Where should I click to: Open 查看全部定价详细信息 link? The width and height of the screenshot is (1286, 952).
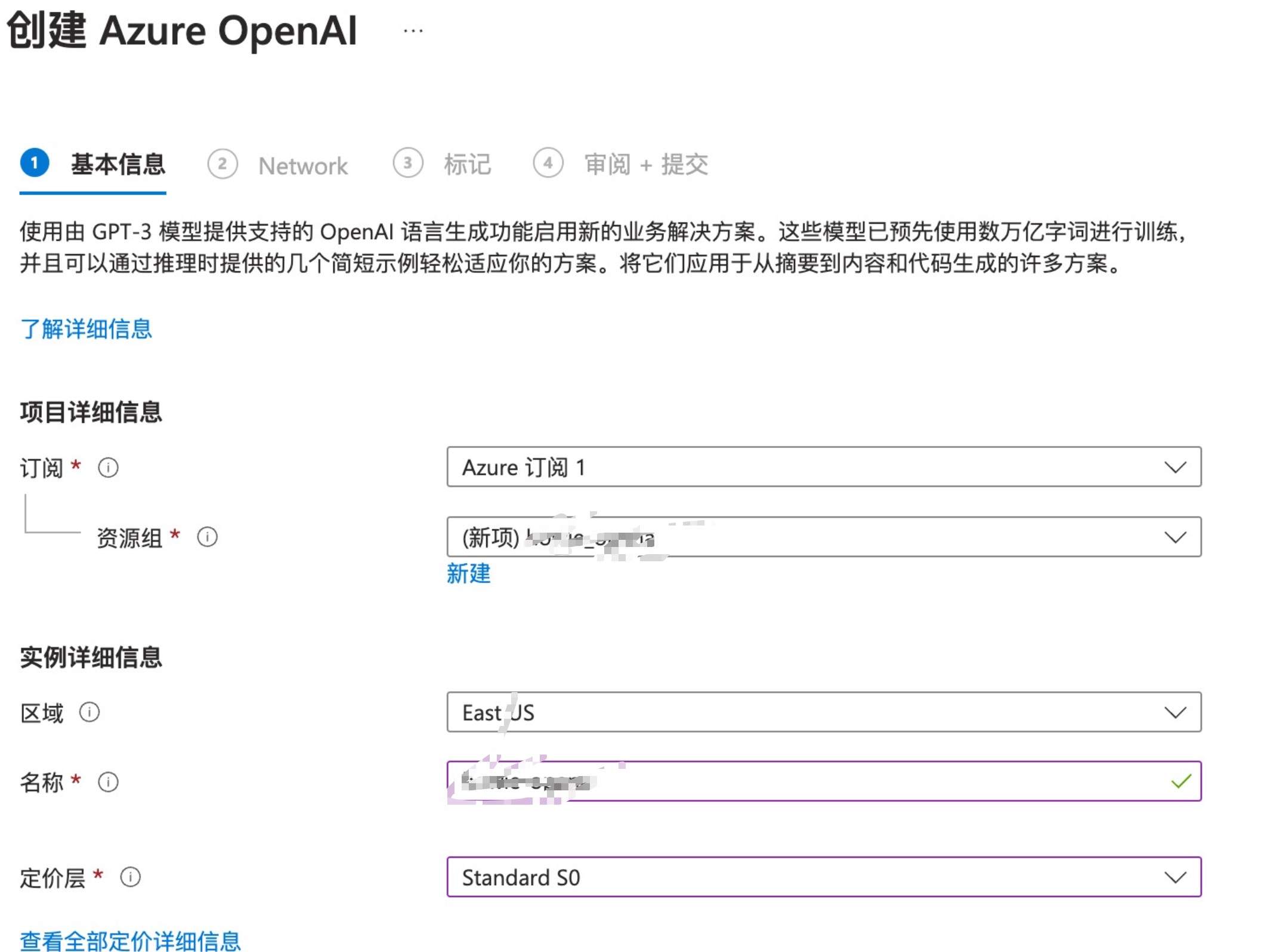pos(130,941)
